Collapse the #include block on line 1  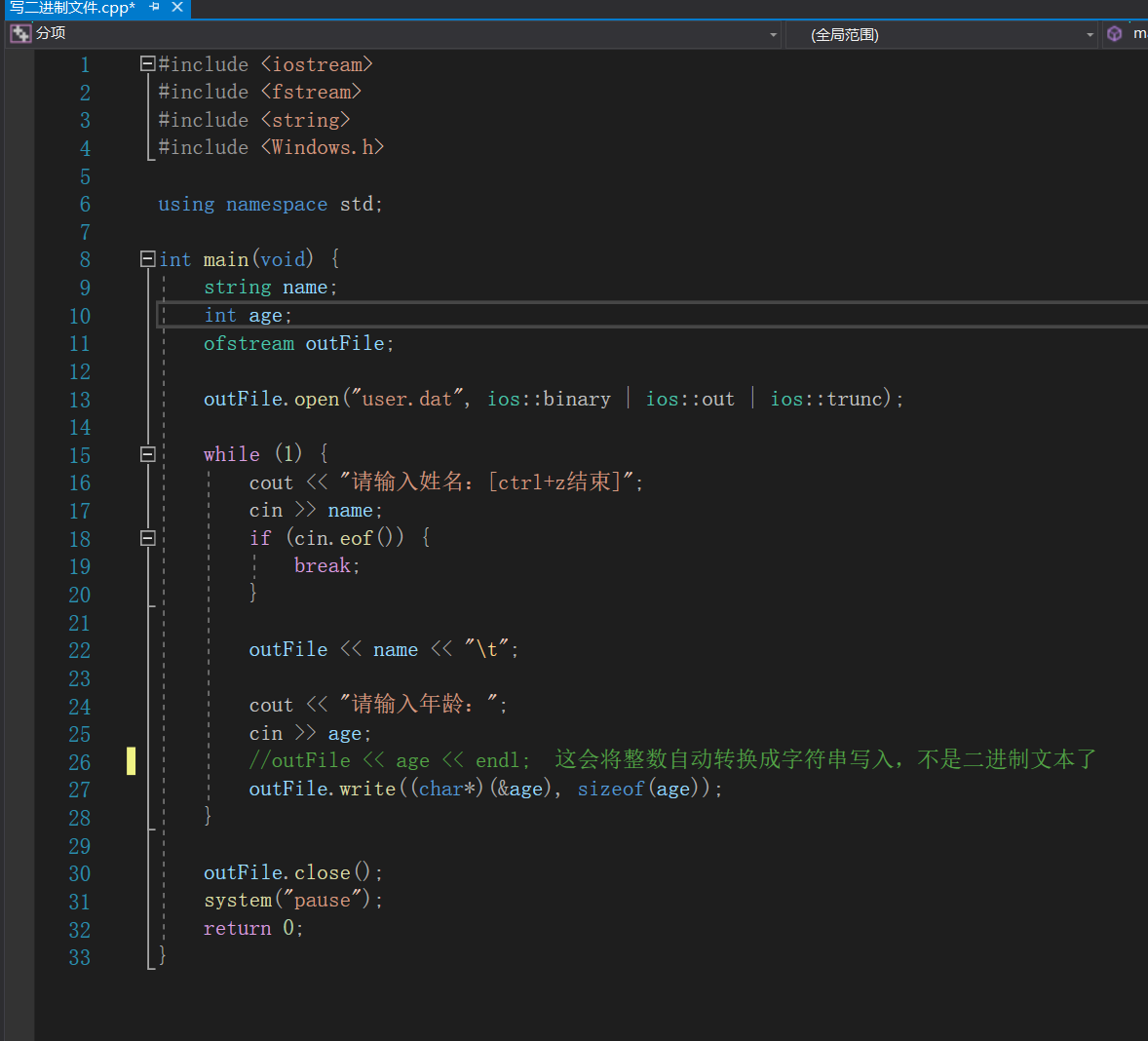tap(148, 64)
